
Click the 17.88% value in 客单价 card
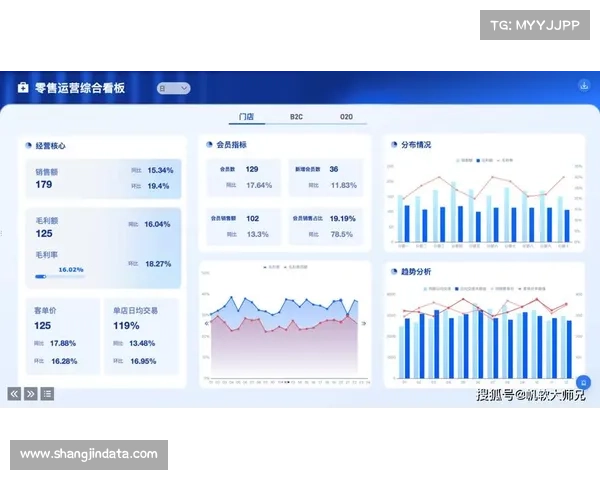pos(63,343)
